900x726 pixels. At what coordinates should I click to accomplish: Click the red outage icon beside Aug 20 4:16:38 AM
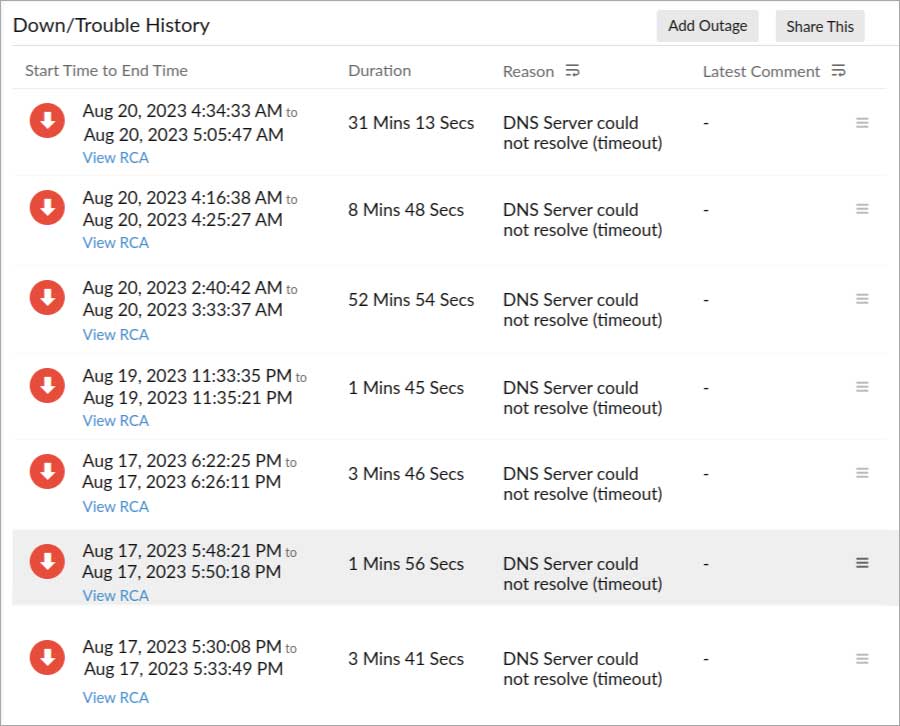pos(46,207)
